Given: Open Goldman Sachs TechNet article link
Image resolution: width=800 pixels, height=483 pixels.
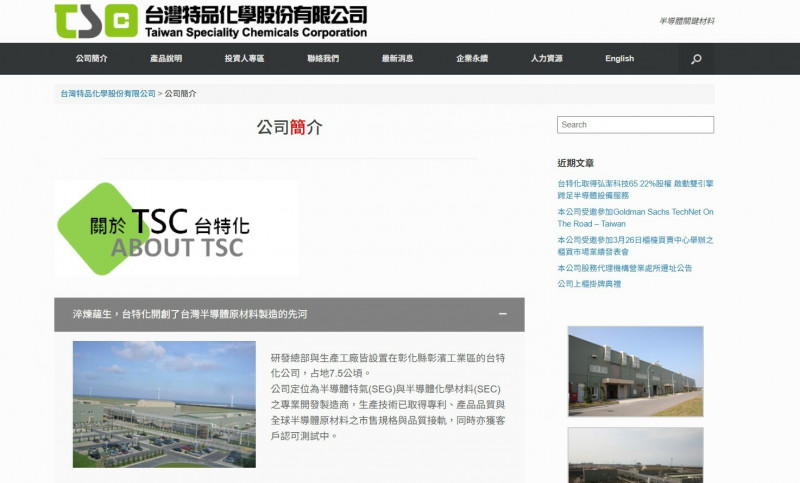Looking at the screenshot, I should point(635,218).
